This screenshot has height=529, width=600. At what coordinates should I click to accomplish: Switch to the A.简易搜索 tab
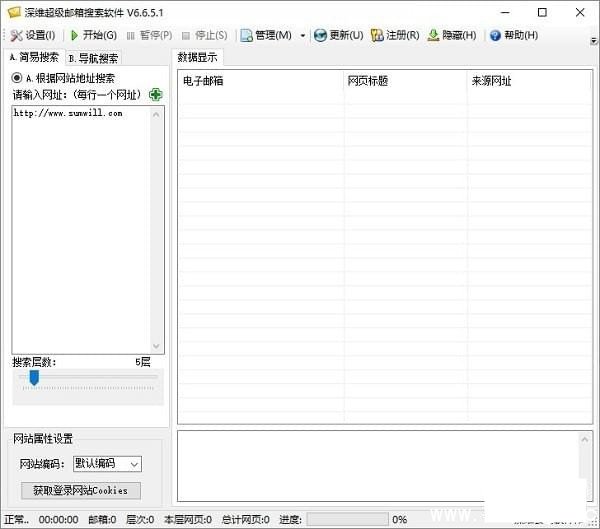point(34,58)
